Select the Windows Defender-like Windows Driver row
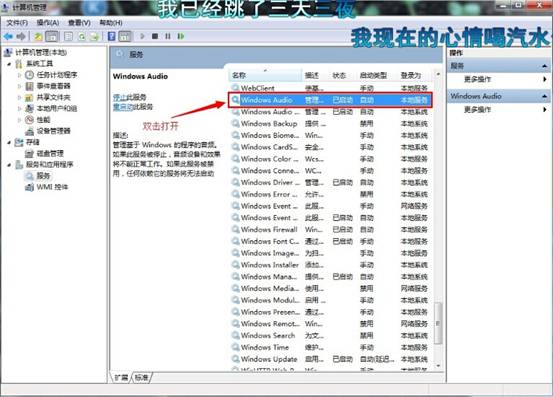Viewport: 553px width, 397px height. pyautogui.click(x=331, y=183)
